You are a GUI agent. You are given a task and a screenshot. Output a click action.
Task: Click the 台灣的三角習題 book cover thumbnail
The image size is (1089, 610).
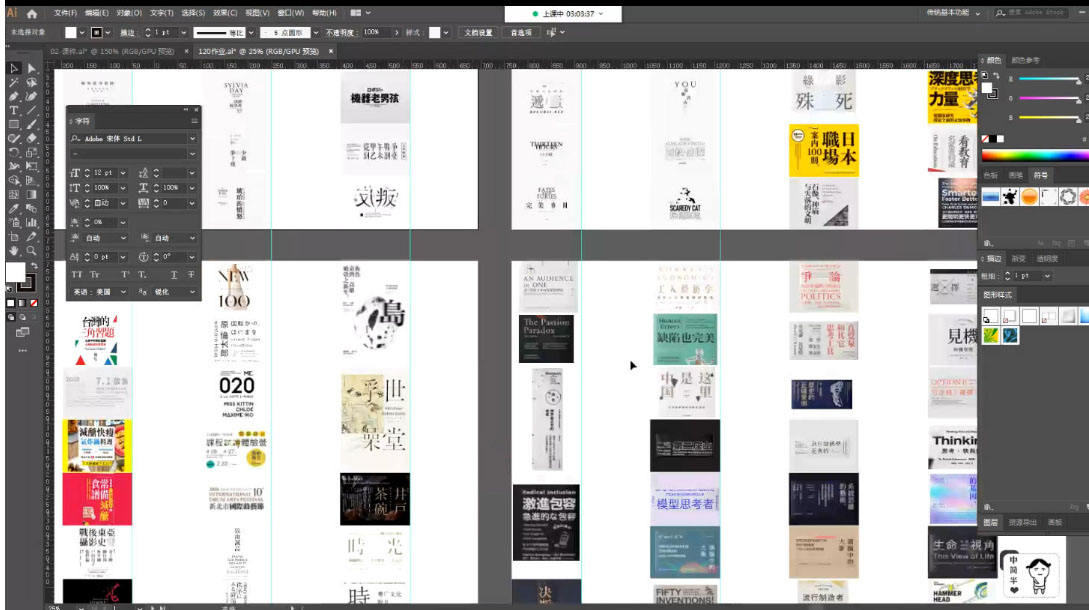coord(97,340)
